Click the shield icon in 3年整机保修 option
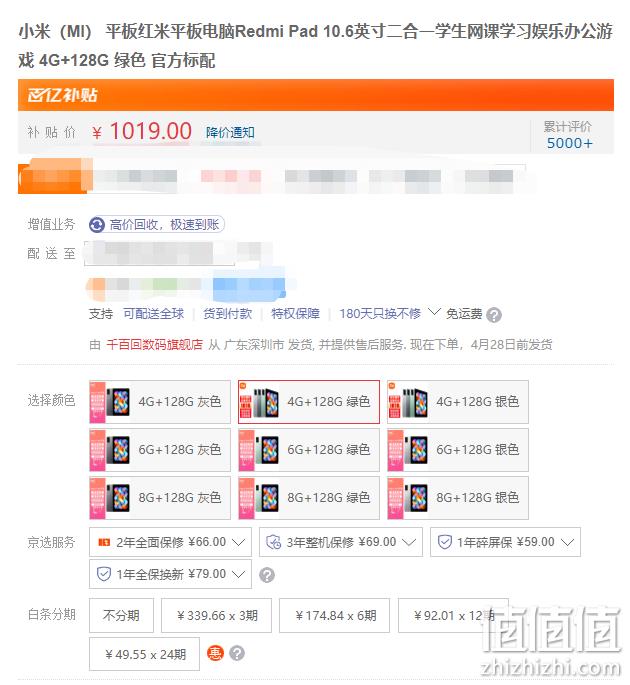The image size is (630, 685). click(x=273, y=542)
